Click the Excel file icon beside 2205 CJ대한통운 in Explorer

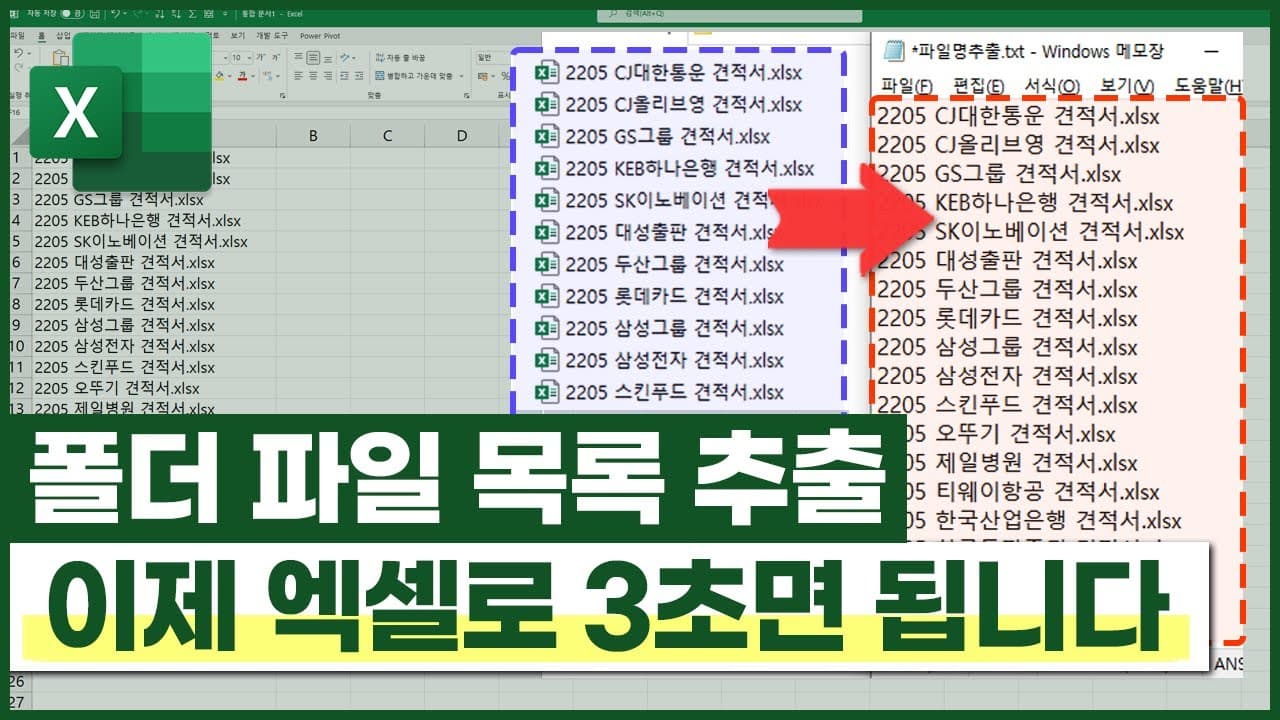[547, 72]
